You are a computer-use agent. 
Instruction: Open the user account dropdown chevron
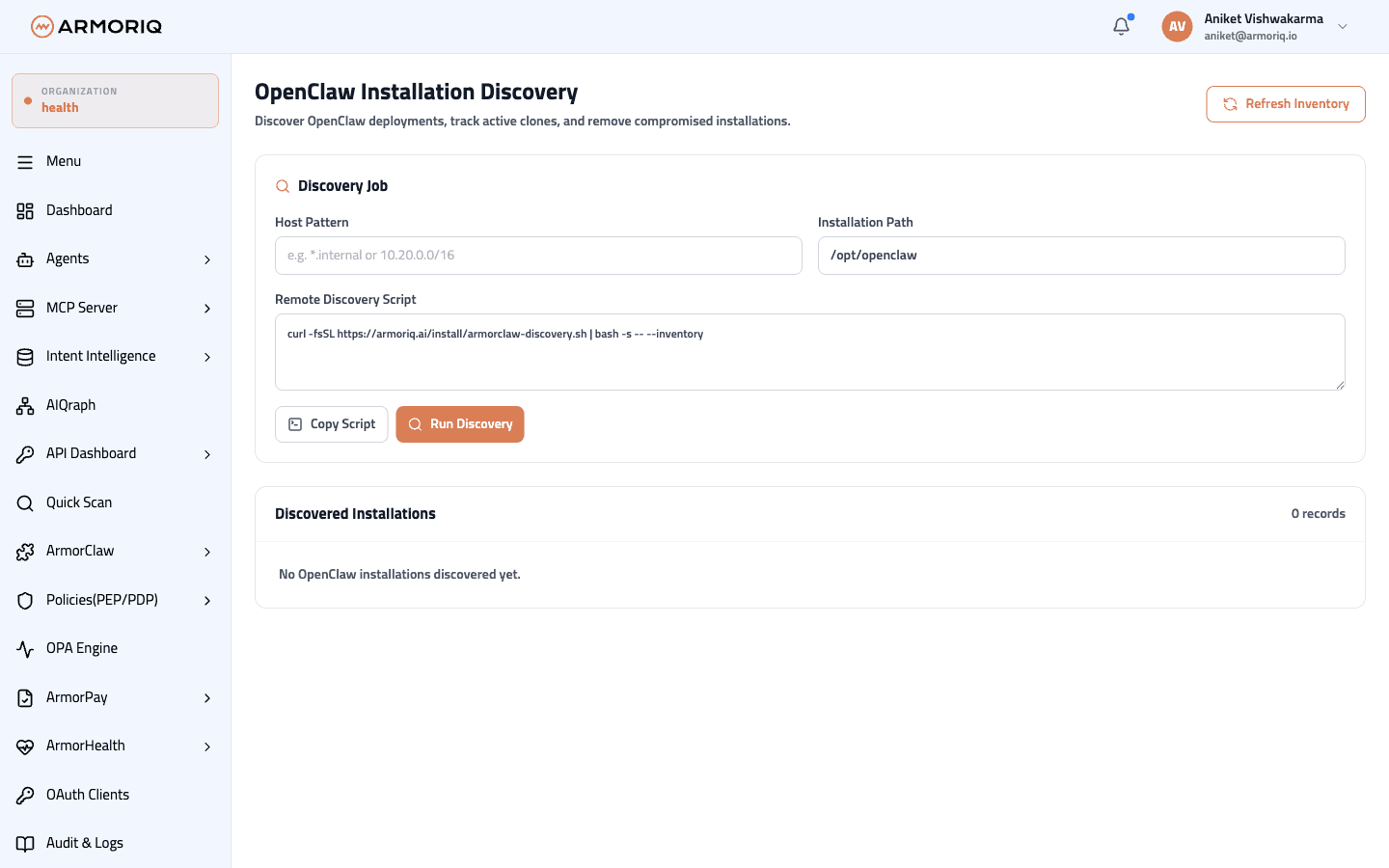[1343, 27]
